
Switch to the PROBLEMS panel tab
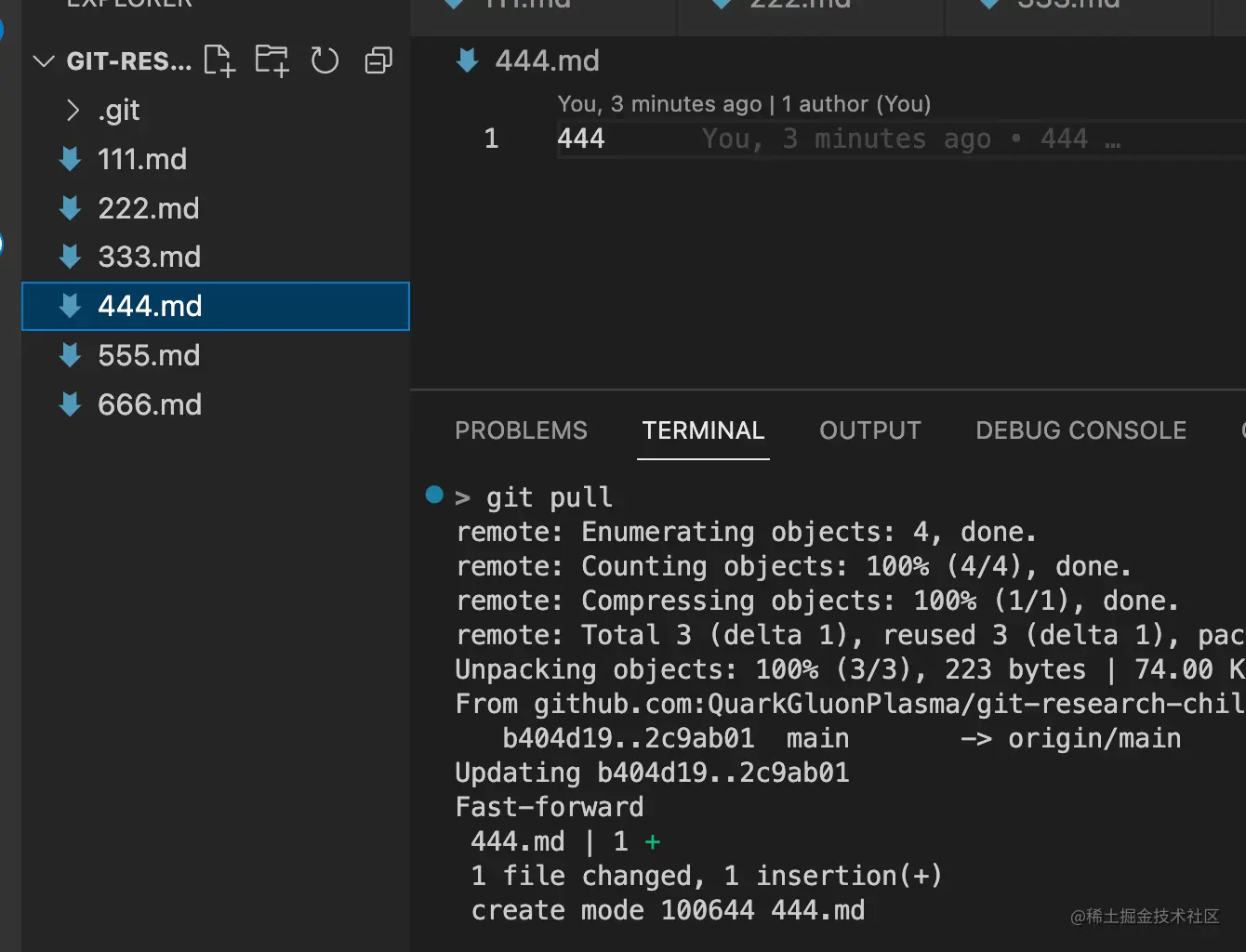(x=521, y=430)
